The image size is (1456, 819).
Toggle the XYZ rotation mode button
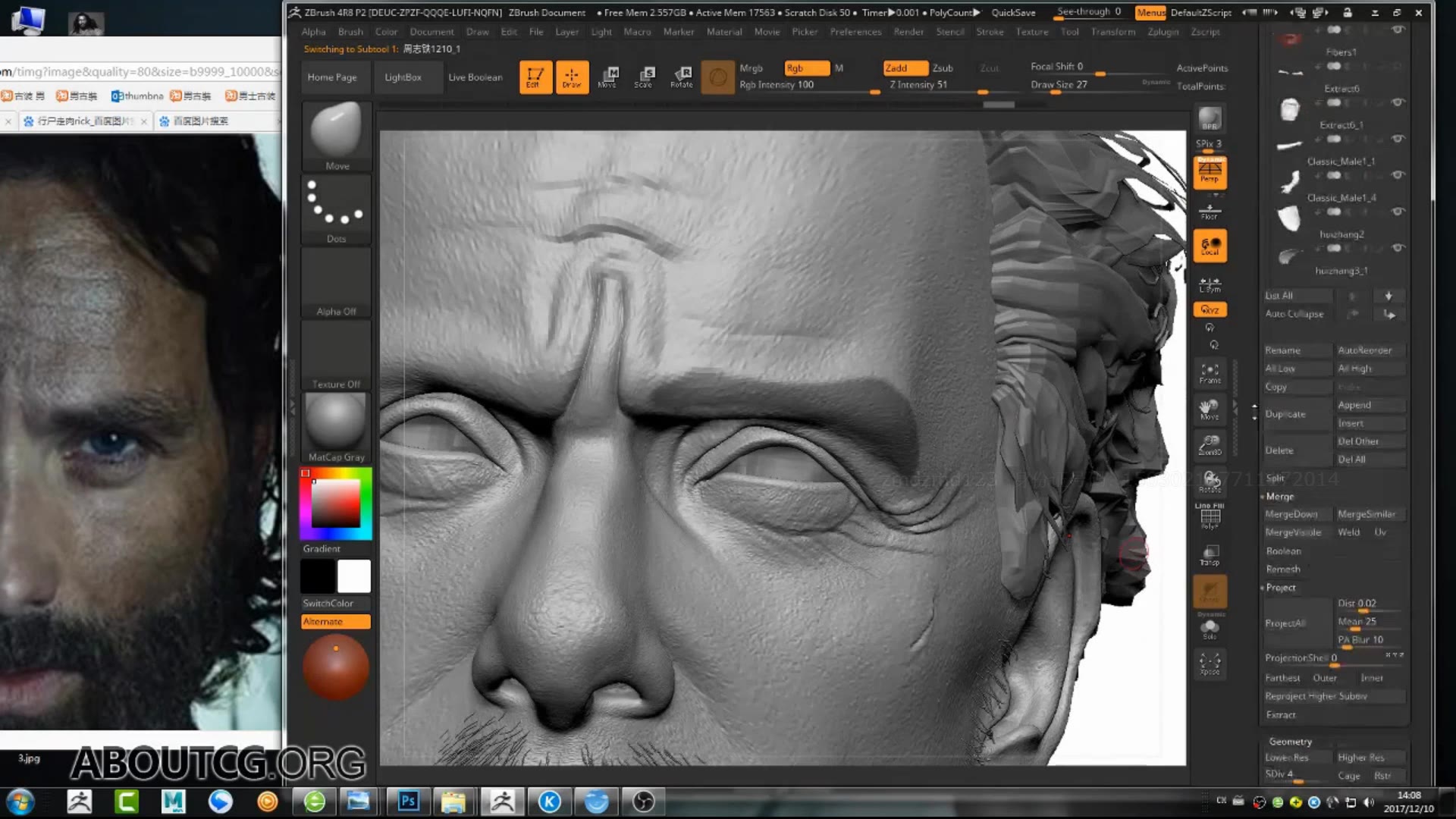point(1210,309)
